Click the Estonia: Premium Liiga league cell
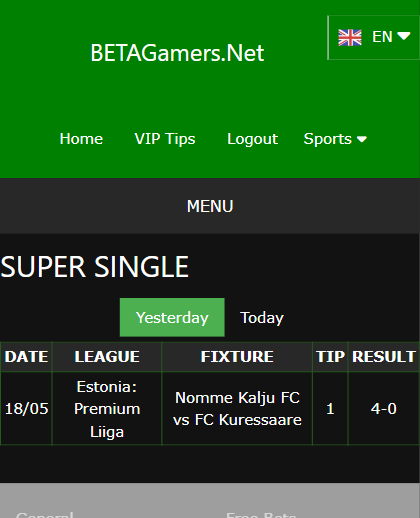 tap(107, 409)
